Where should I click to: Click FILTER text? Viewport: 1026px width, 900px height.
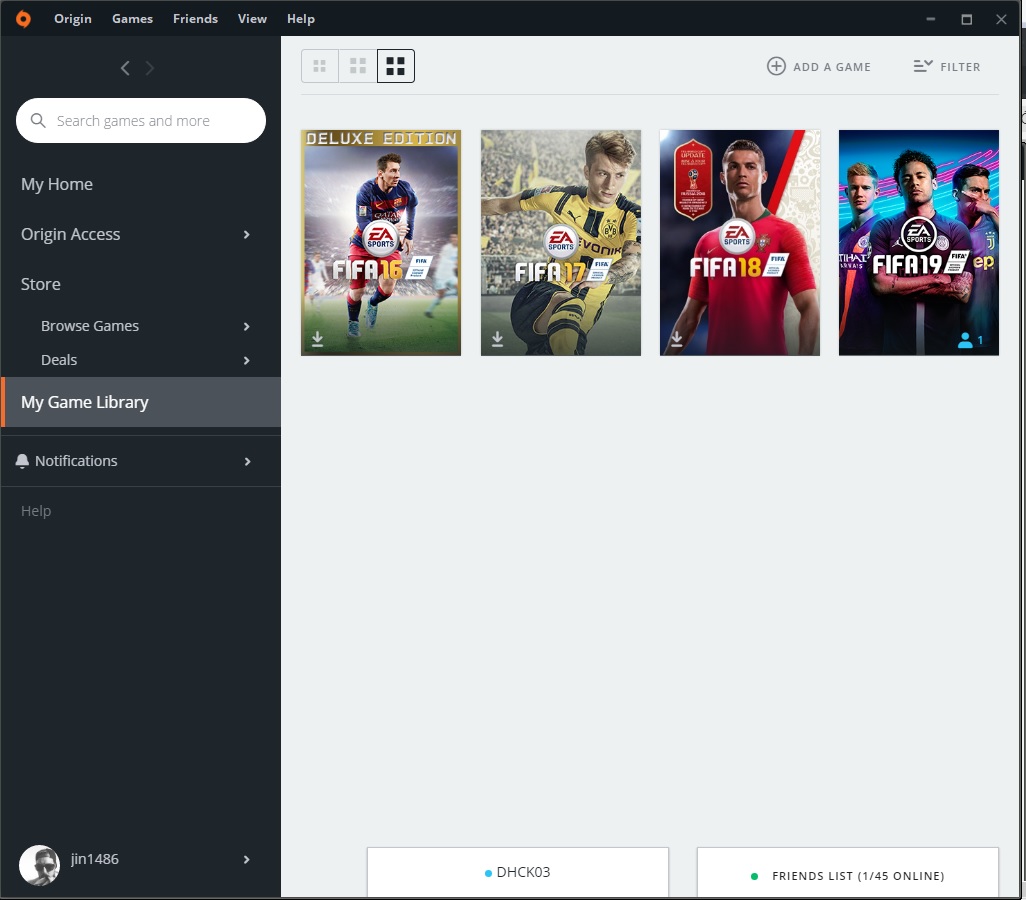pos(960,67)
